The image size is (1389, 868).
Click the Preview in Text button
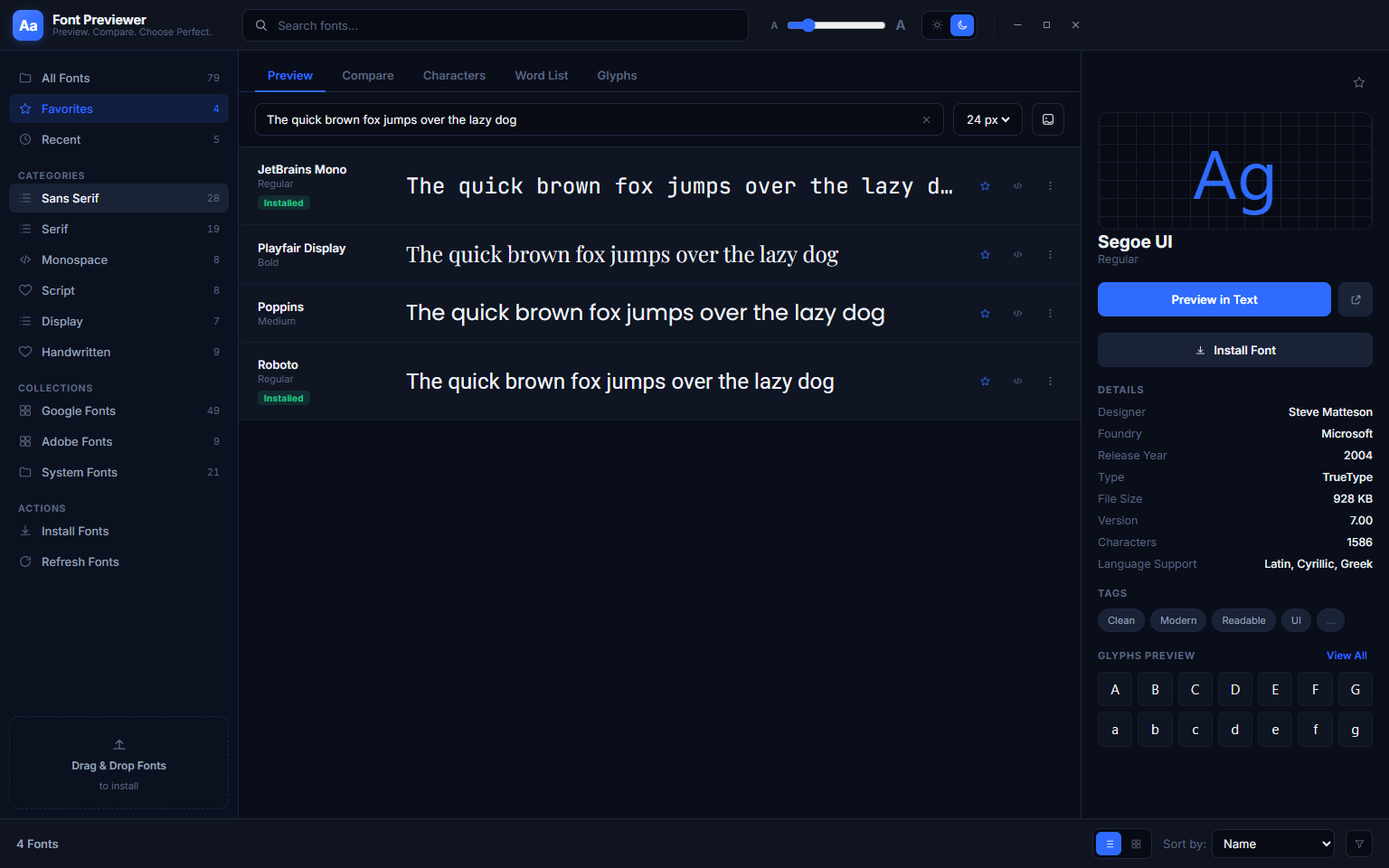(1214, 299)
